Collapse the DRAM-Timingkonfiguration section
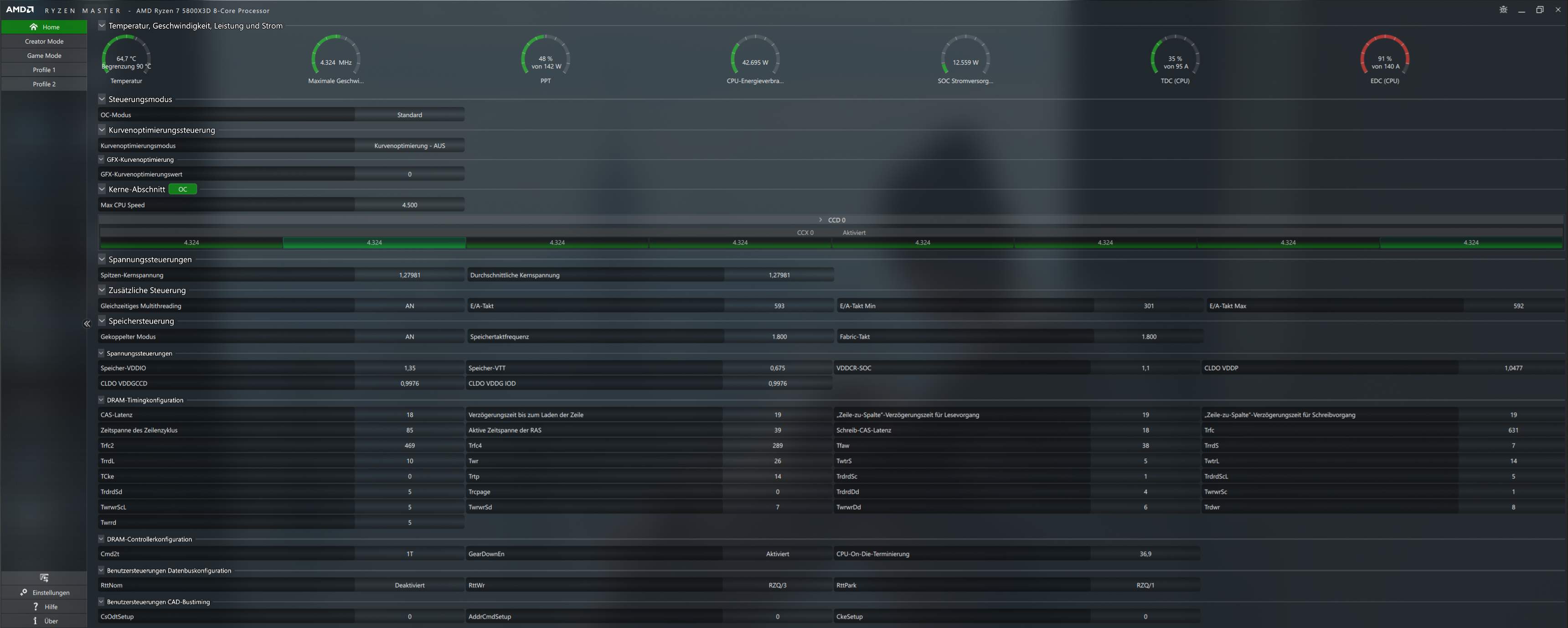1568x628 pixels. click(101, 400)
